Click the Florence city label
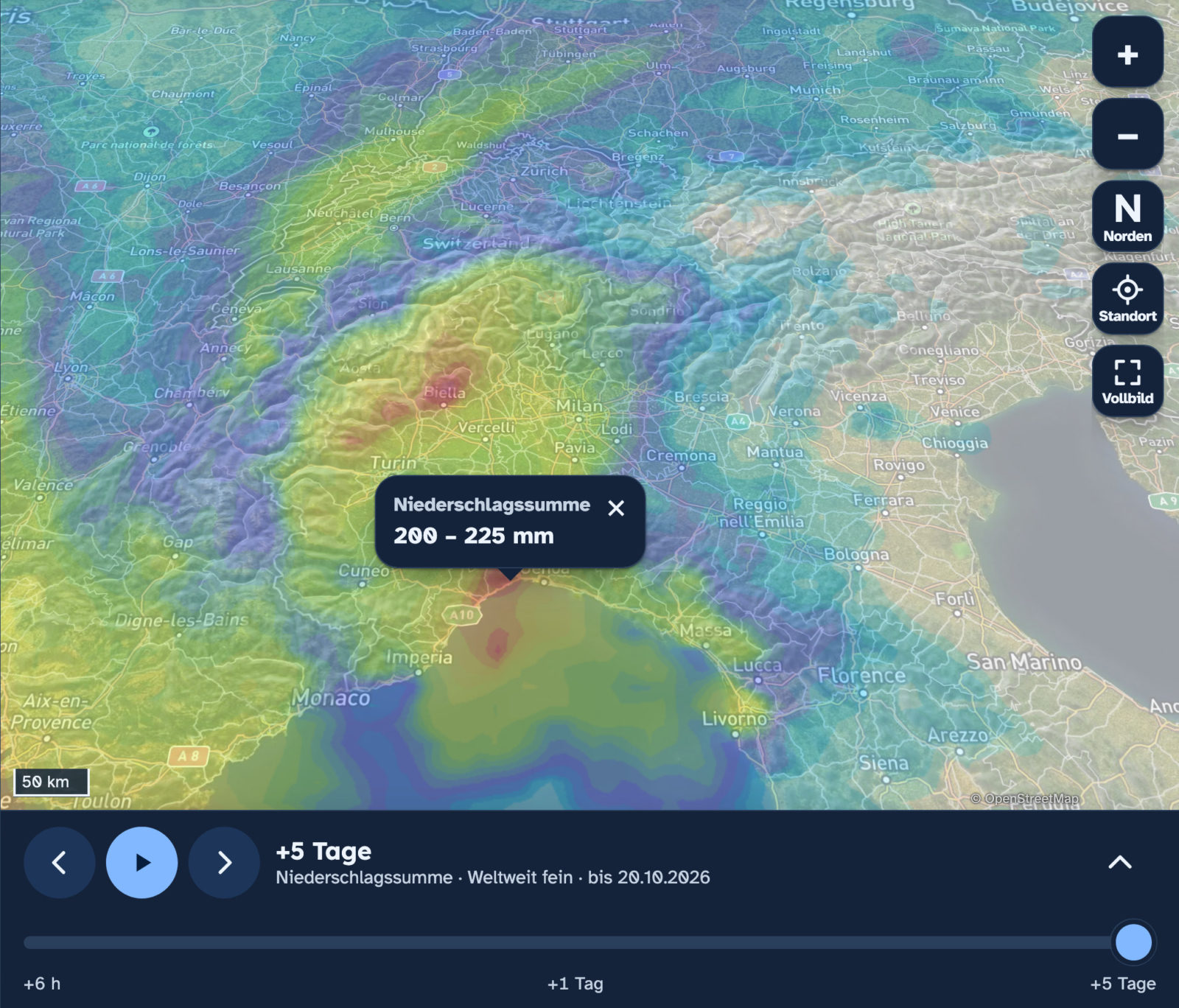 (x=861, y=675)
